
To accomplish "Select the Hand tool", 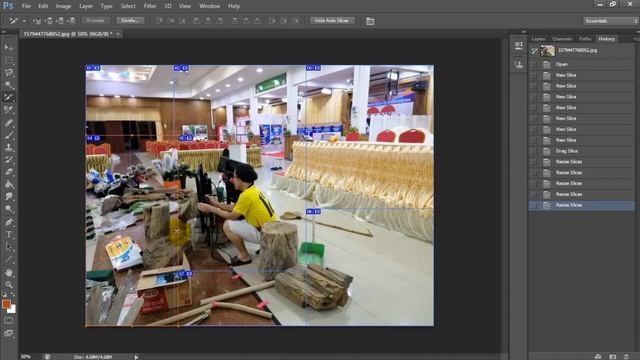I will (x=9, y=273).
